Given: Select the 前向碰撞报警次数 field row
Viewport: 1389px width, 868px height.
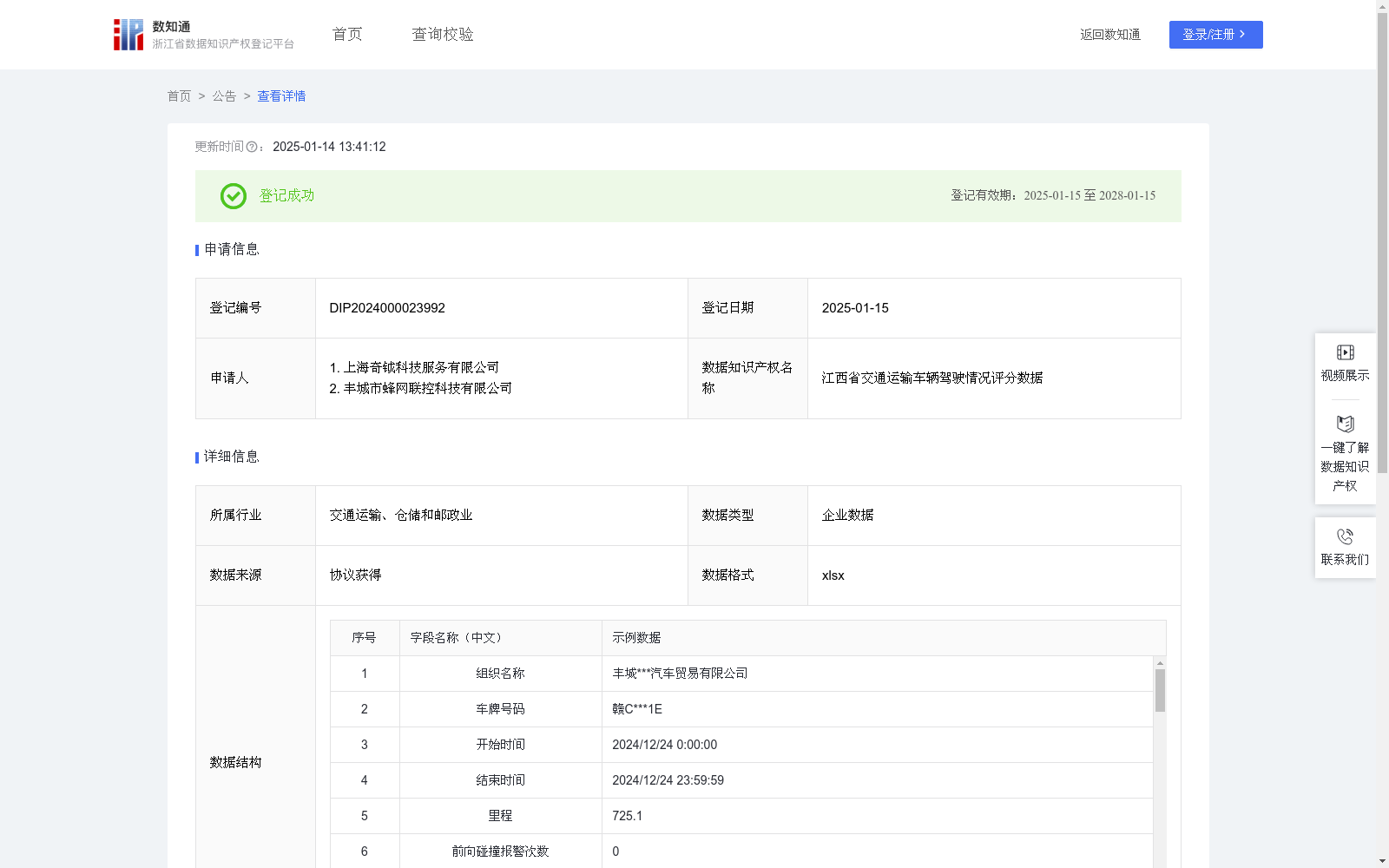Looking at the screenshot, I should point(741,852).
